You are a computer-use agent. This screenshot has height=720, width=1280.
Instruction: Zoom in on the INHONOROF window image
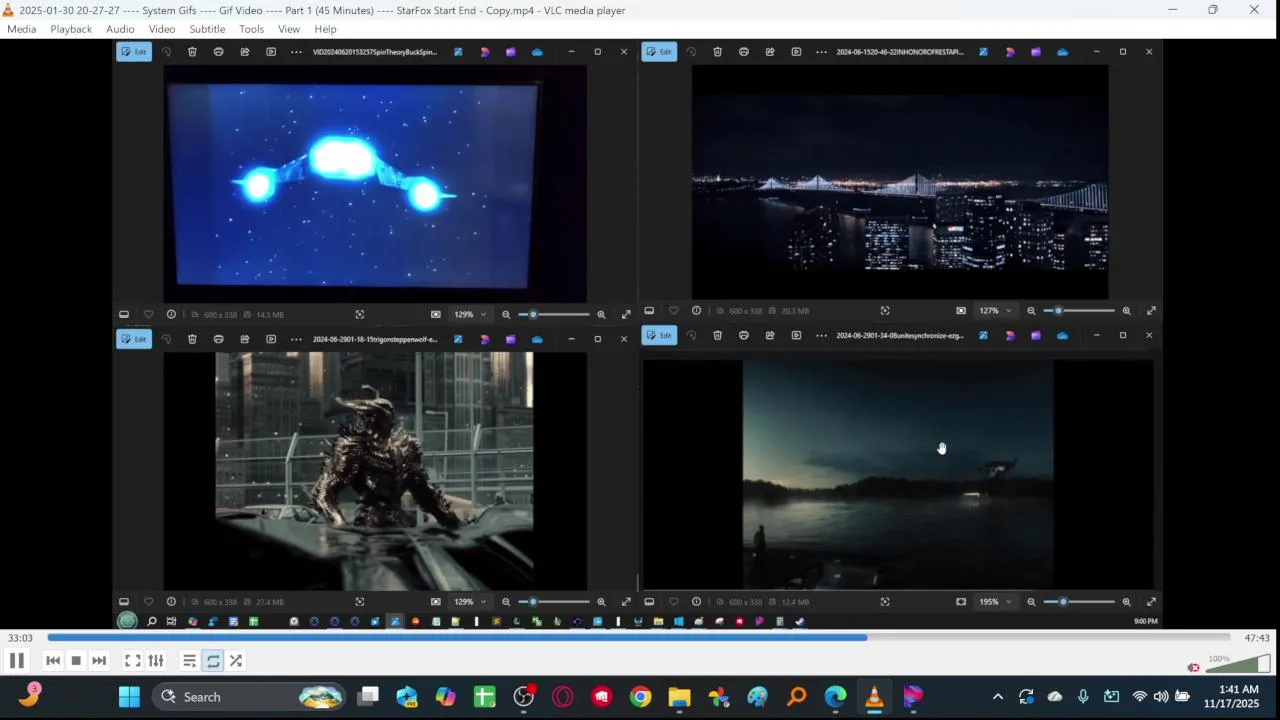coord(1126,311)
